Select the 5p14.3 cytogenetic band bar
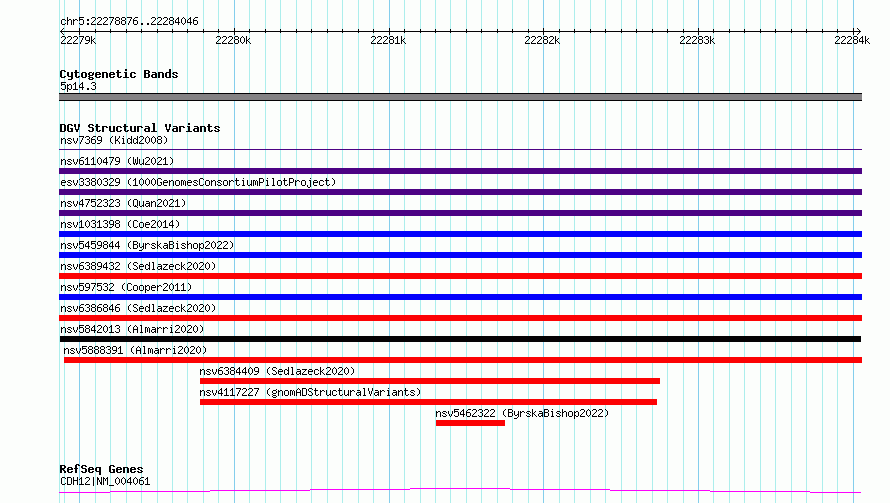Screen dimensions: 890x503 460,97
